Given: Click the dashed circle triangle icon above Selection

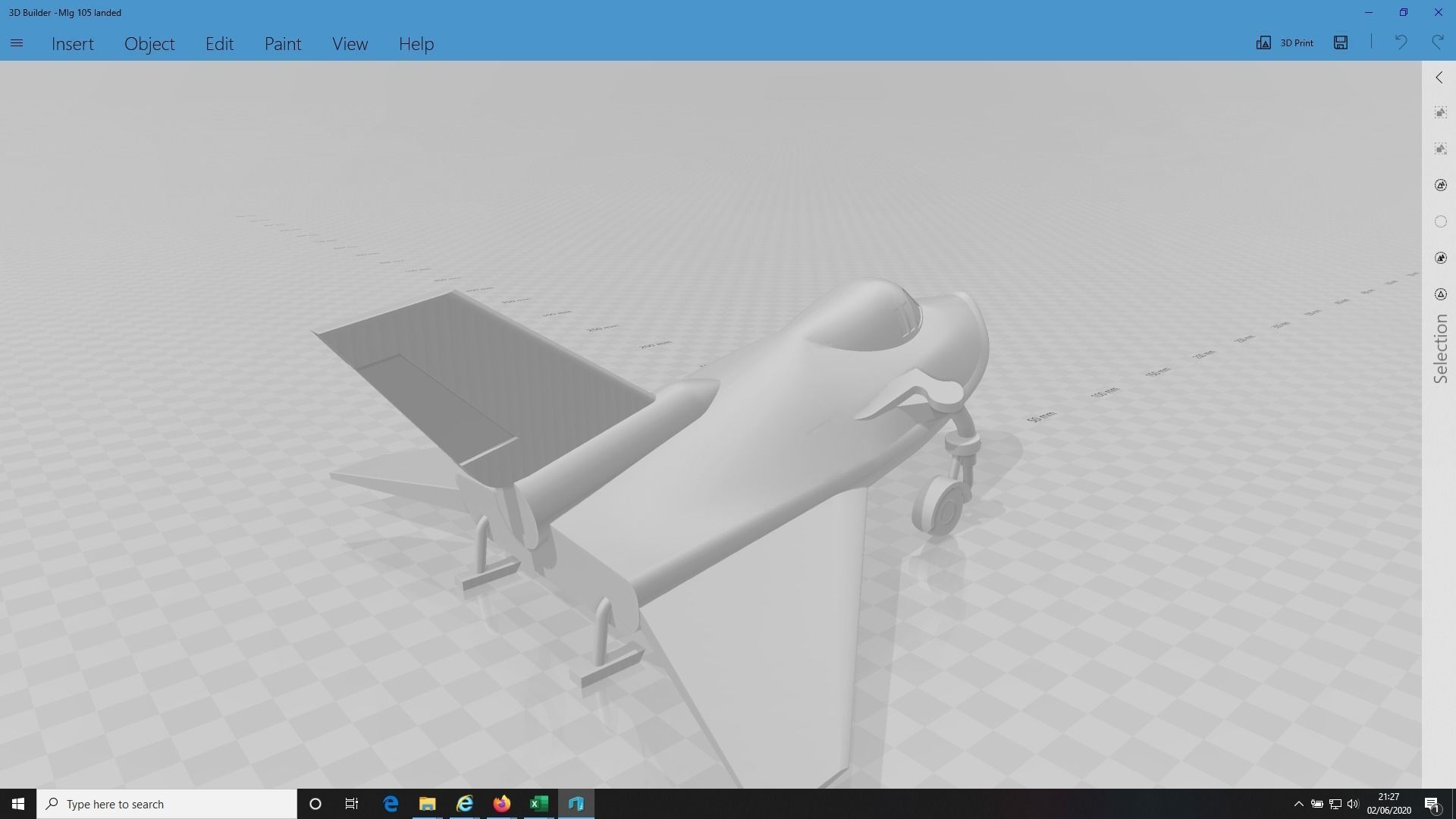Looking at the screenshot, I should pyautogui.click(x=1441, y=294).
